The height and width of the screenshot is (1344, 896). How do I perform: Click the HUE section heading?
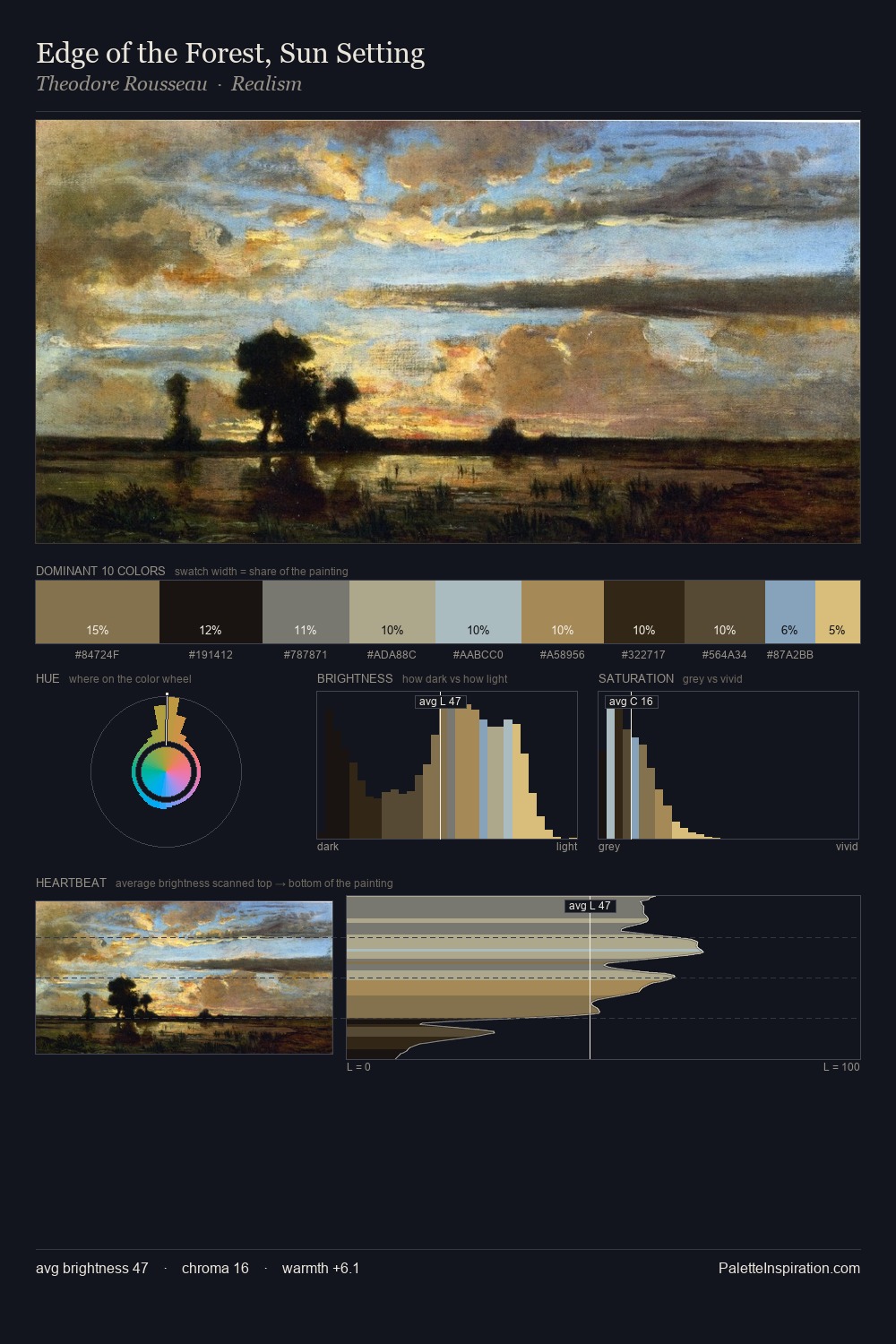click(47, 678)
